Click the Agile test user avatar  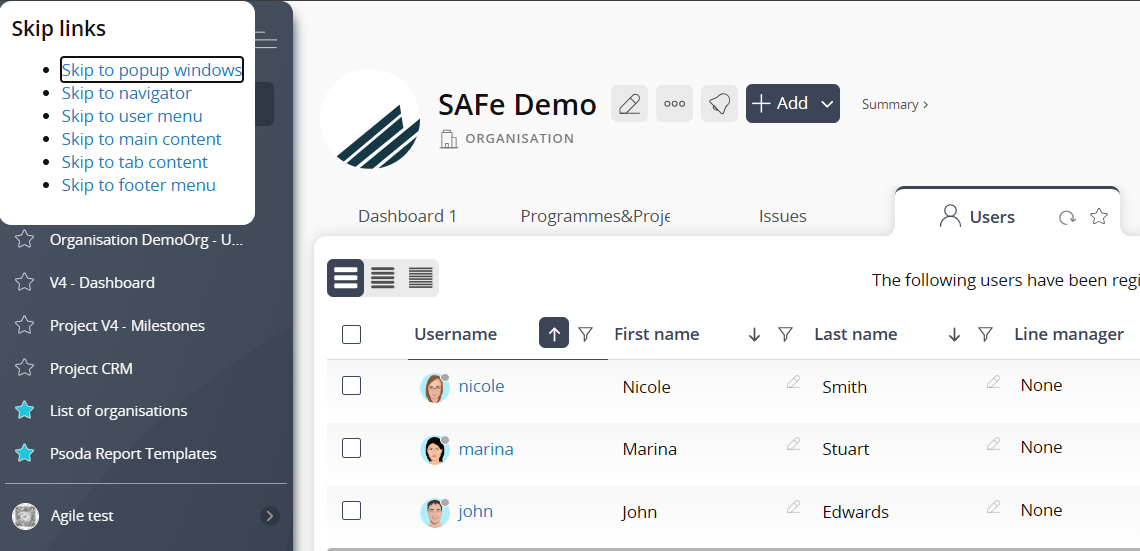point(25,516)
